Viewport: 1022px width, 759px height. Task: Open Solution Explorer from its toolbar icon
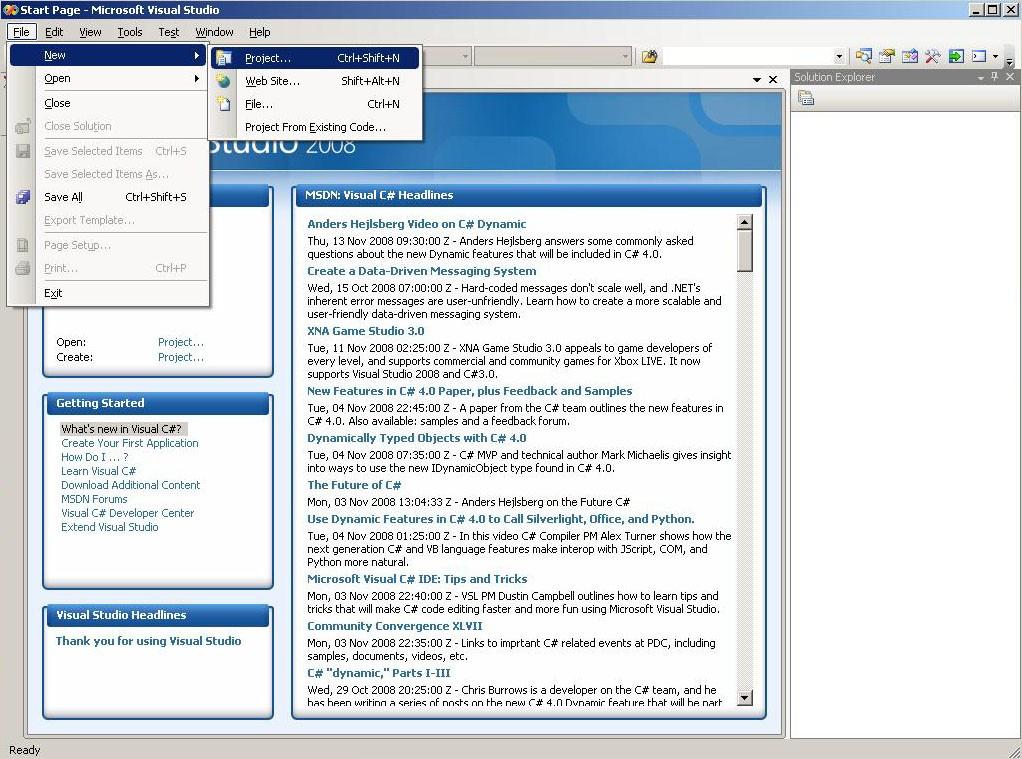864,57
